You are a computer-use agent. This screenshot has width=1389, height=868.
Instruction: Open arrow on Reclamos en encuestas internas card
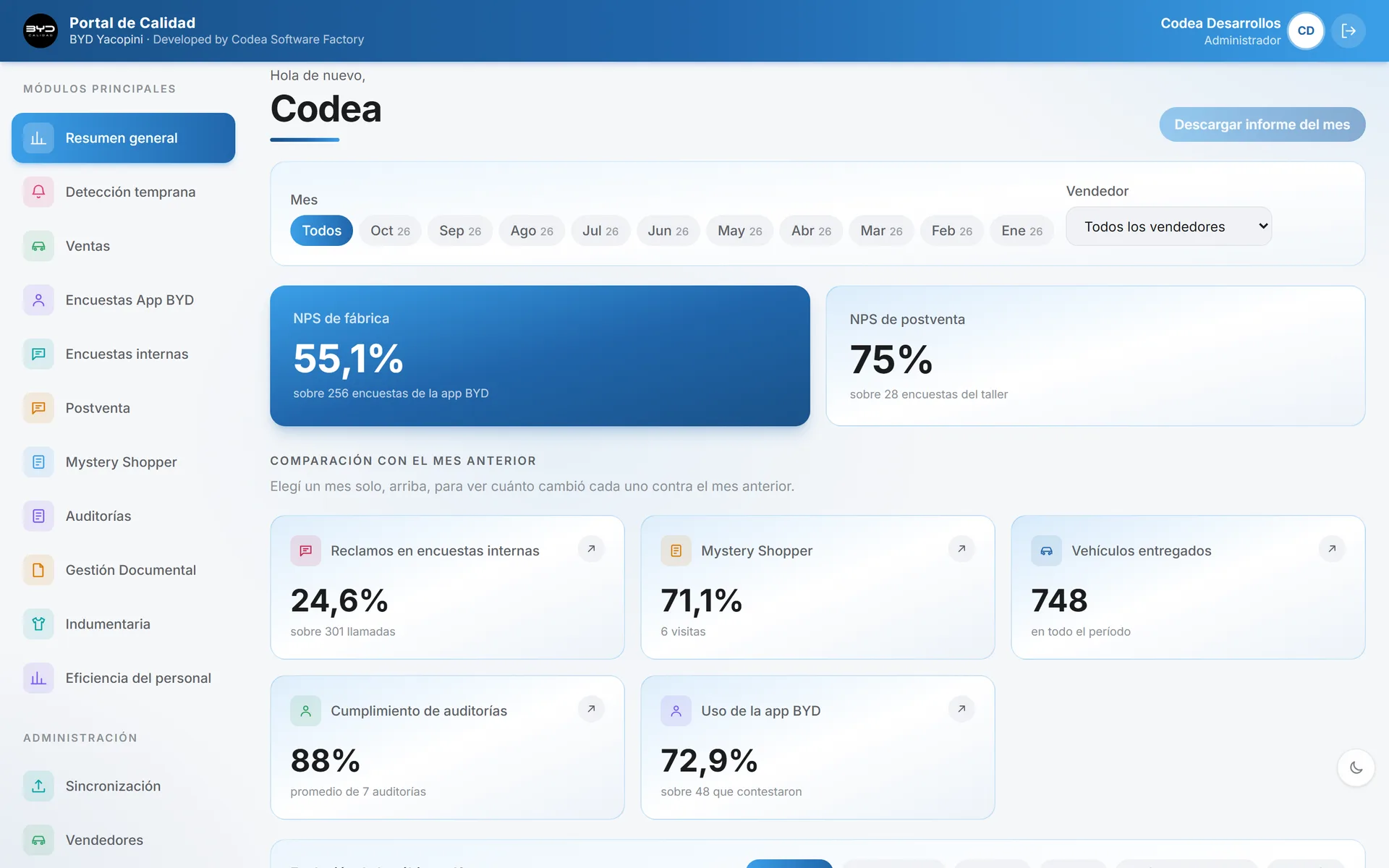click(591, 549)
